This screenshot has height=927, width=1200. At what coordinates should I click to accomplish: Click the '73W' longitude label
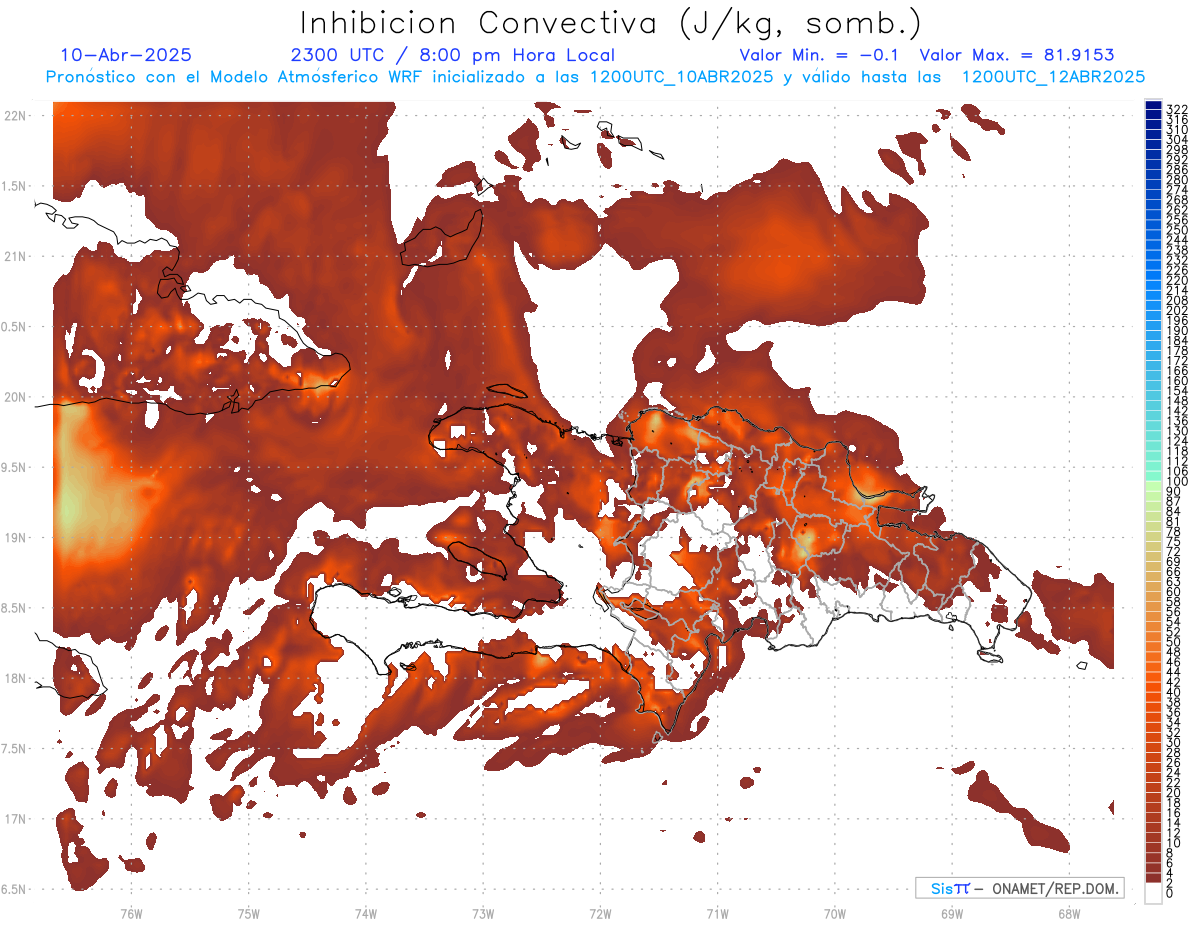(x=483, y=913)
